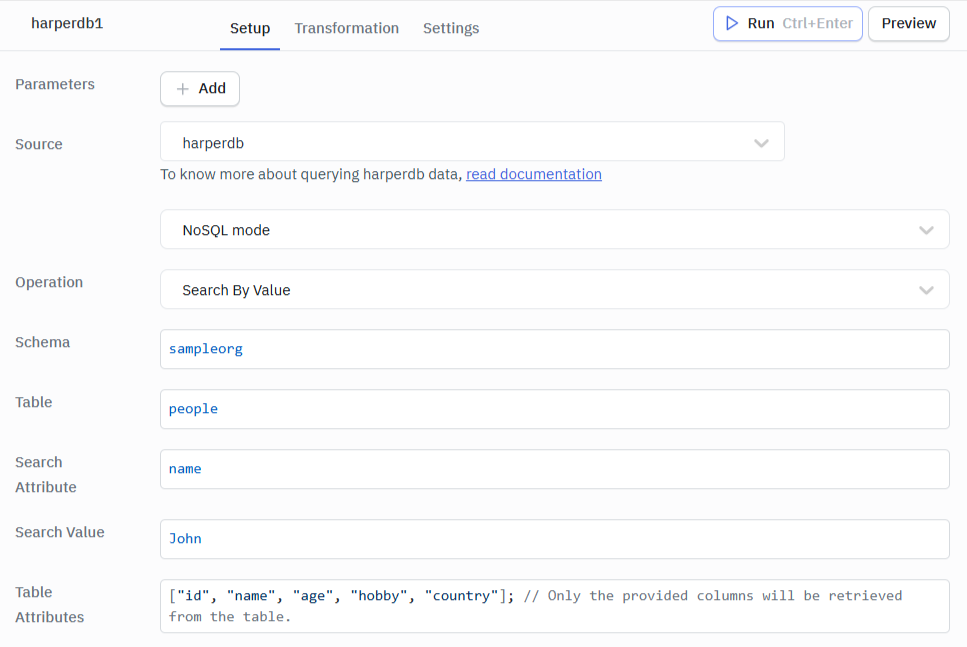Click the plus icon in Add button

[x=183, y=89]
